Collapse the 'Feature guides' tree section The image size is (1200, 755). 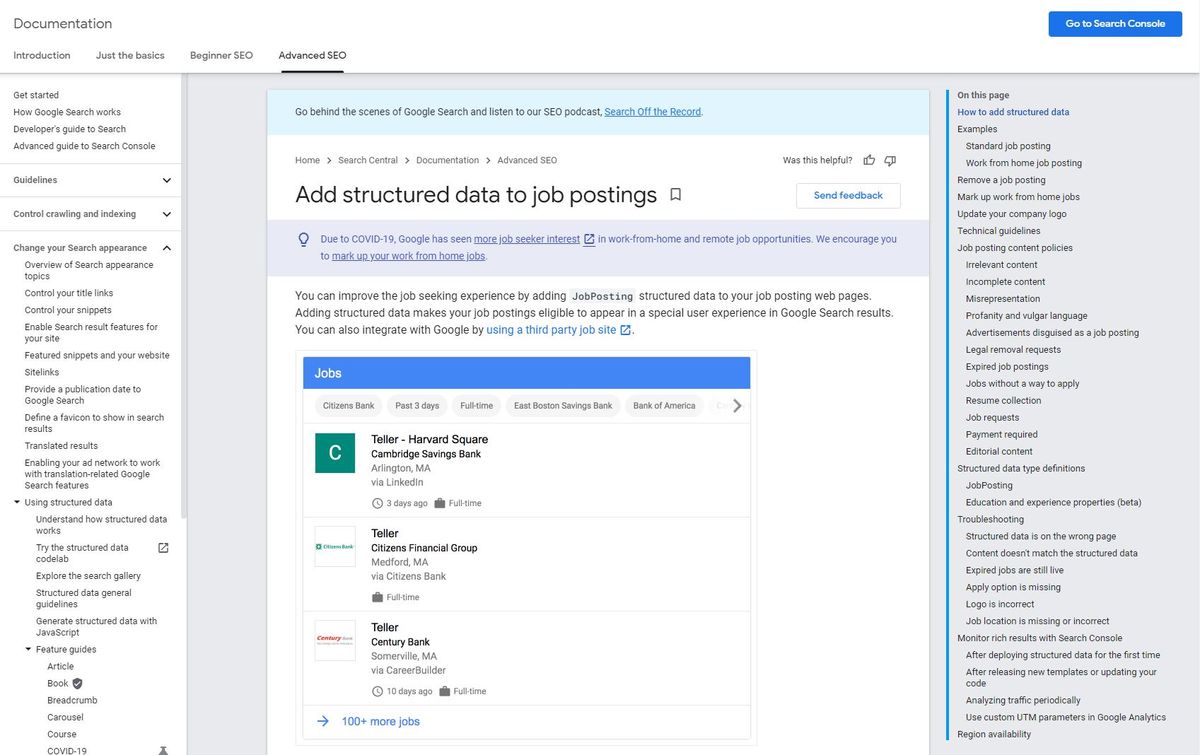[x=27, y=649]
